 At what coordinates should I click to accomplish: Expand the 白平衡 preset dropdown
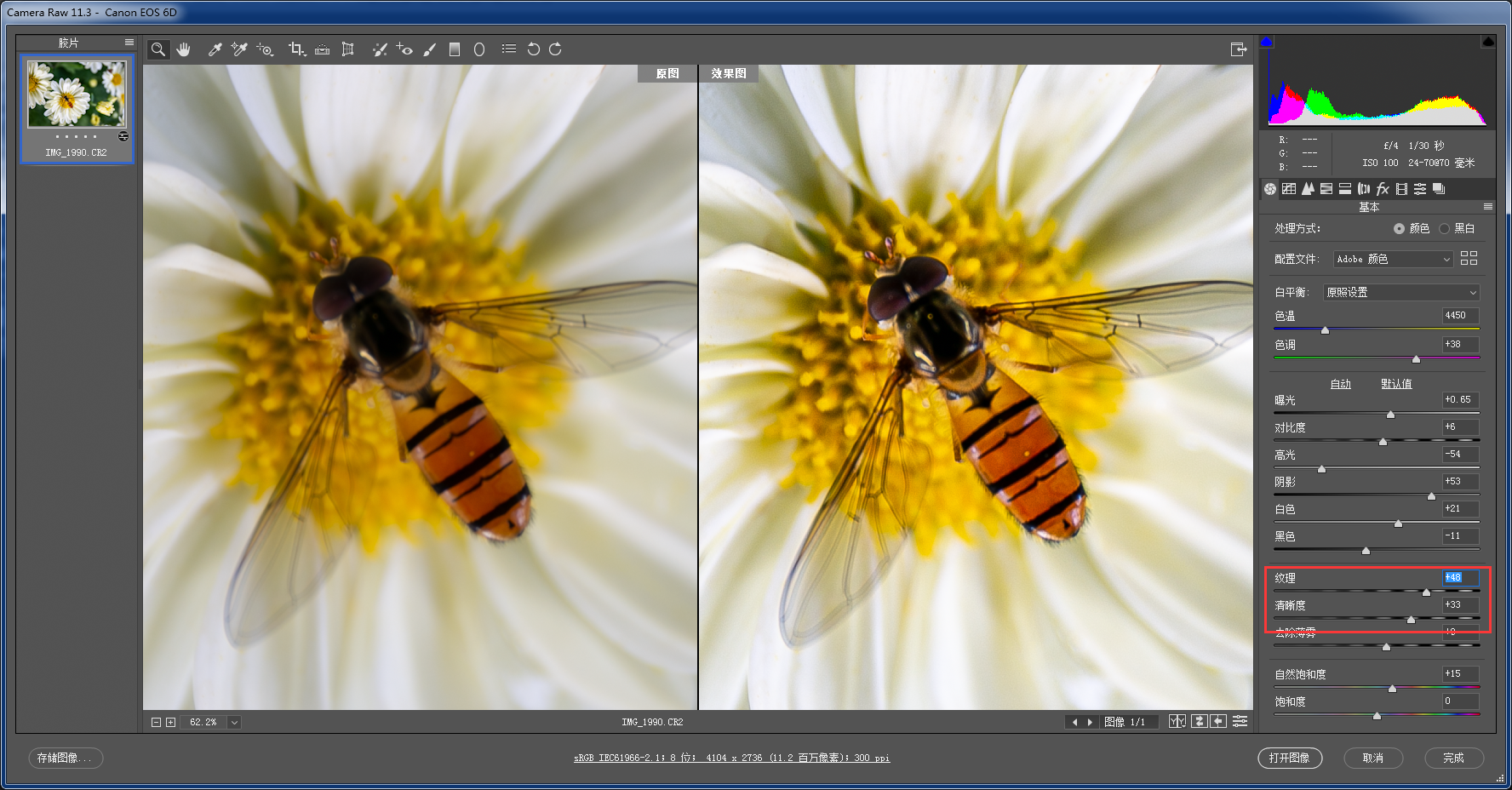[1401, 292]
